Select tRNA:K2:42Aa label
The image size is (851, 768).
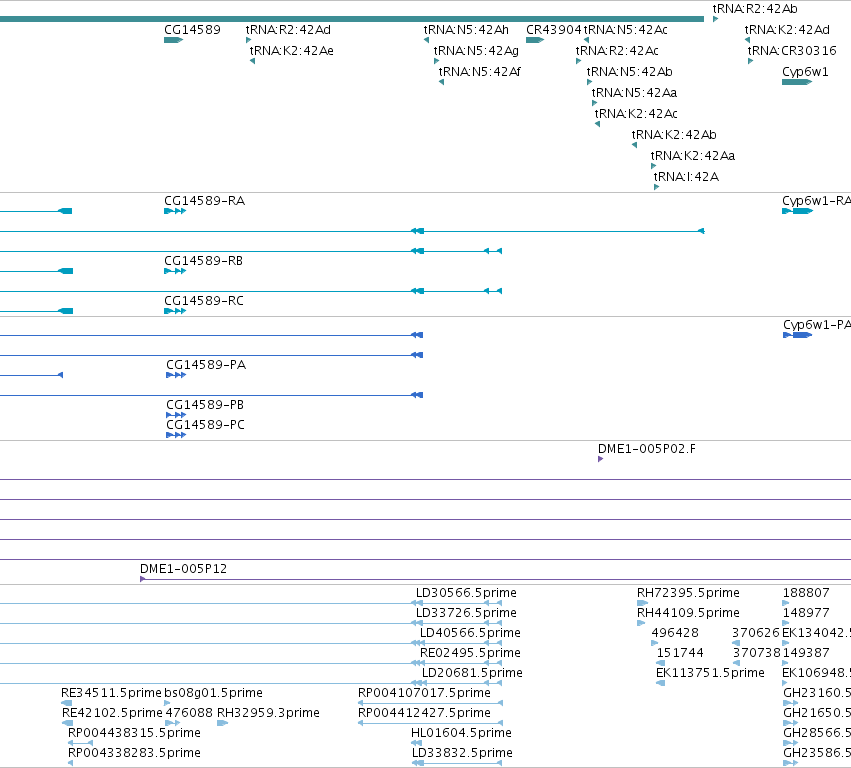click(x=693, y=156)
